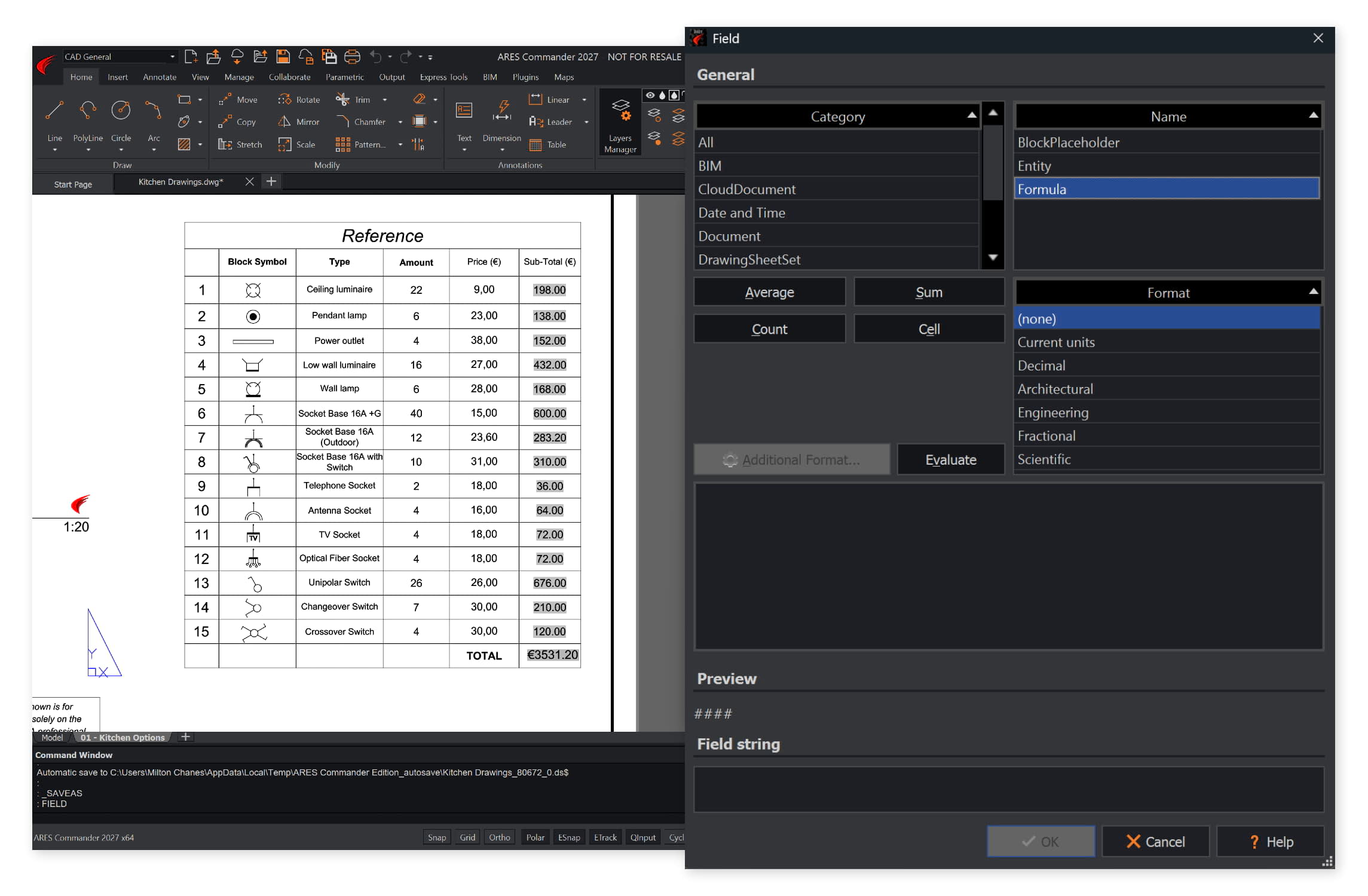The height and width of the screenshot is (896, 1368).
Task: Toggle Snap in the status bar
Action: tap(436, 837)
